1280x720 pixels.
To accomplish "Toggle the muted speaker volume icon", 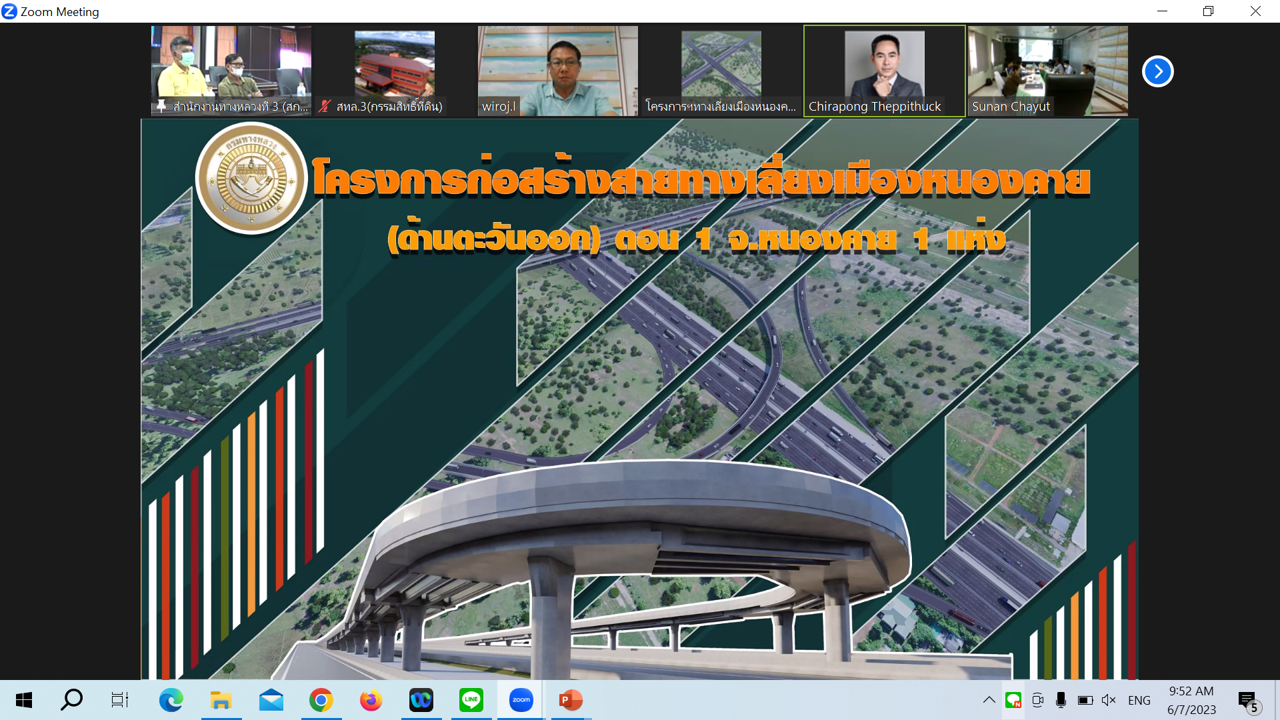I will (x=1108, y=700).
